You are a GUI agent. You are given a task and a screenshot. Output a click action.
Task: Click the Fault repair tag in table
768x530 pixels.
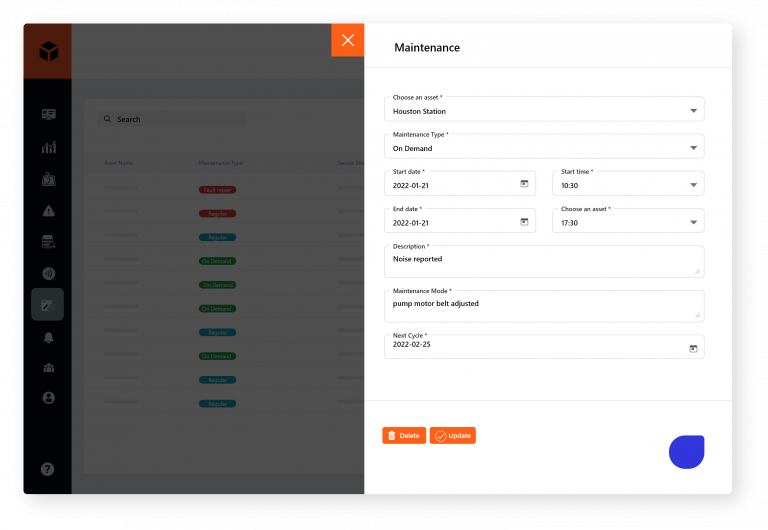217,190
